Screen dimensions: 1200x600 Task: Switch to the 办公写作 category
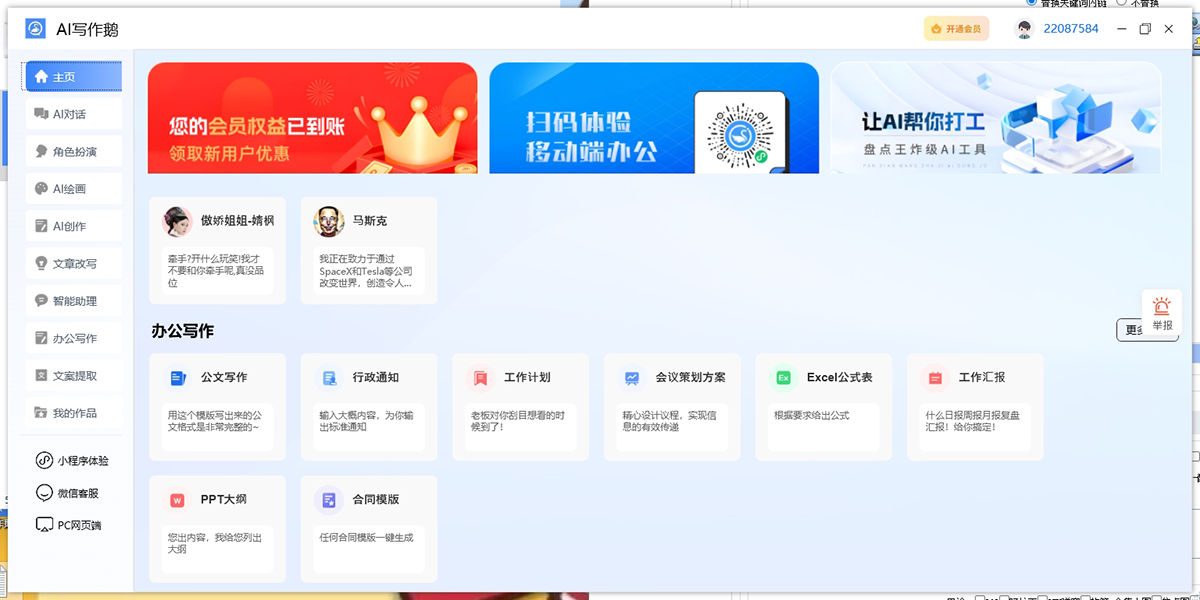tap(73, 337)
